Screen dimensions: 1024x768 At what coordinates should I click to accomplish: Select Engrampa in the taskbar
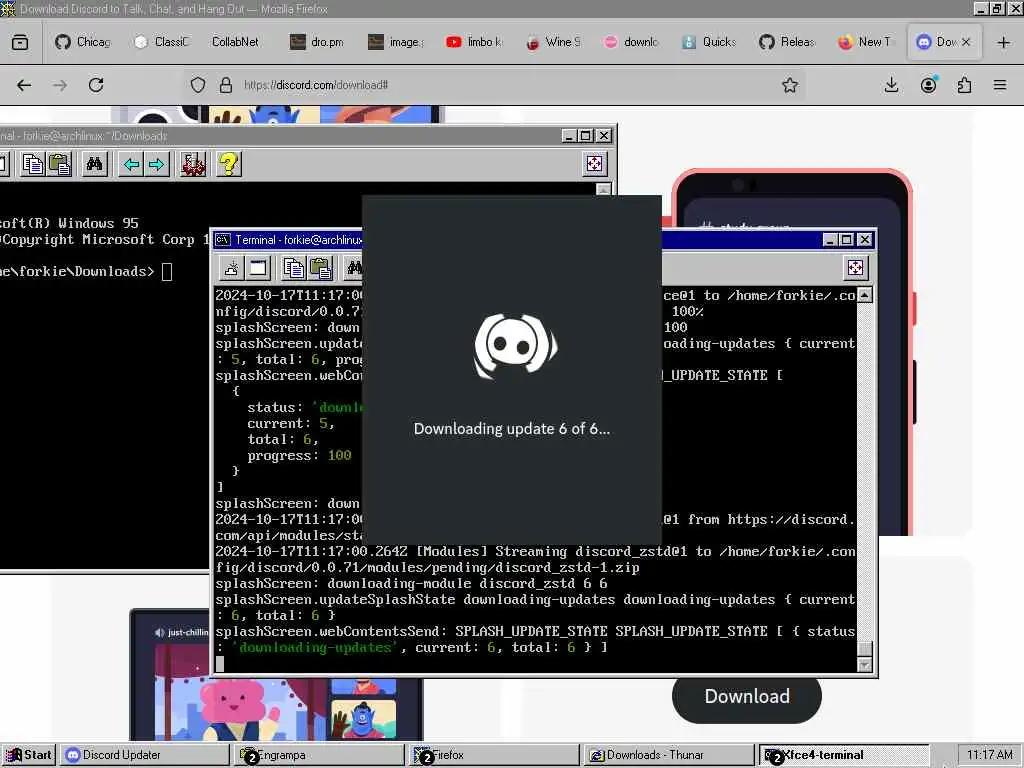319,755
